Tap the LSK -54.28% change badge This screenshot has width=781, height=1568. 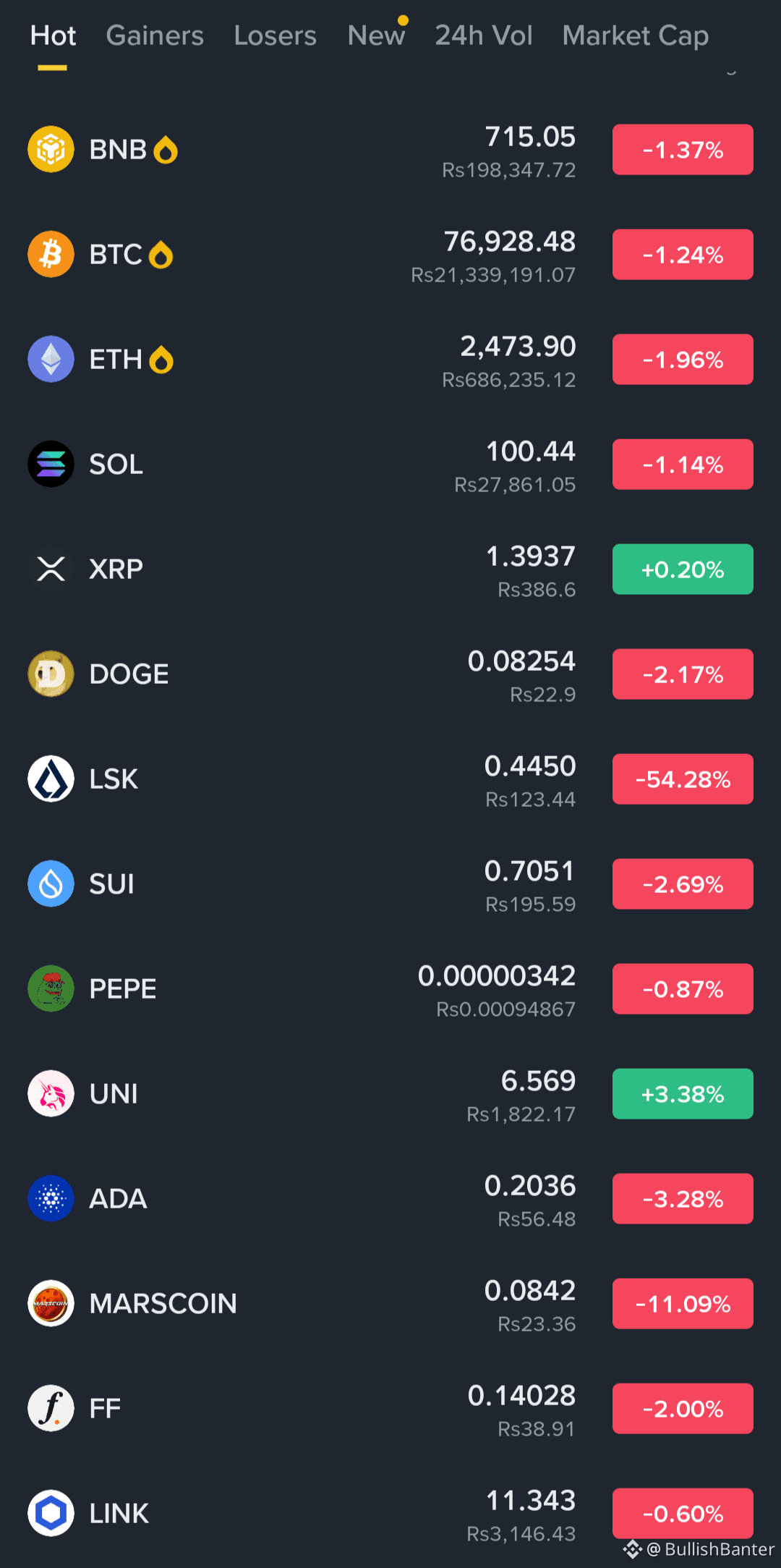pos(683,779)
